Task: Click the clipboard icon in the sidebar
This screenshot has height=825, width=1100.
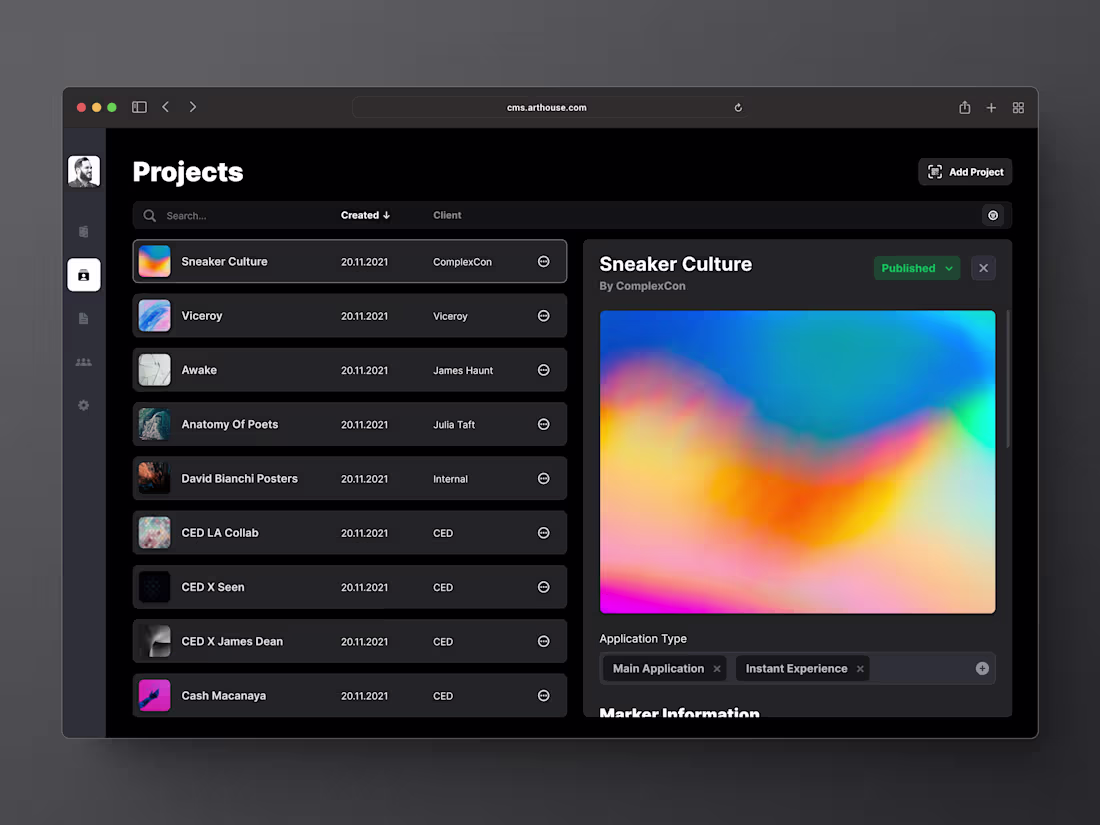Action: tap(84, 231)
